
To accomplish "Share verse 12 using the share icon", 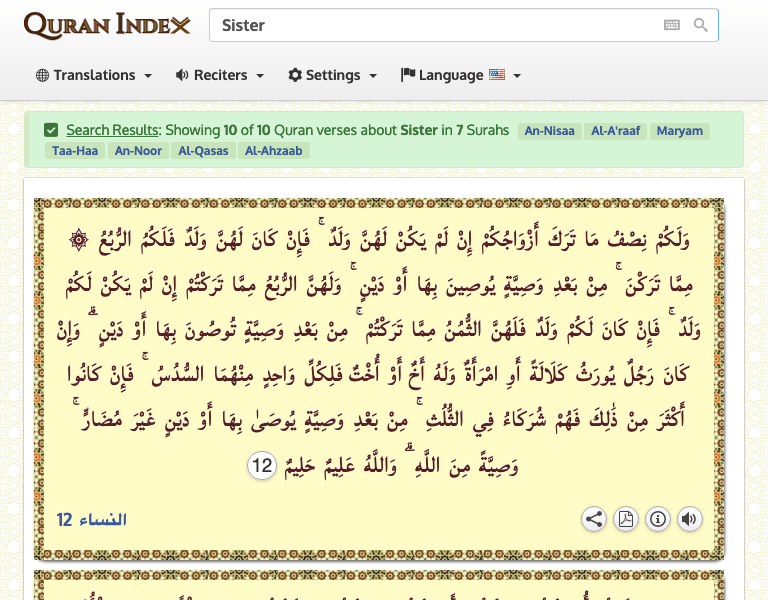I will (594, 519).
